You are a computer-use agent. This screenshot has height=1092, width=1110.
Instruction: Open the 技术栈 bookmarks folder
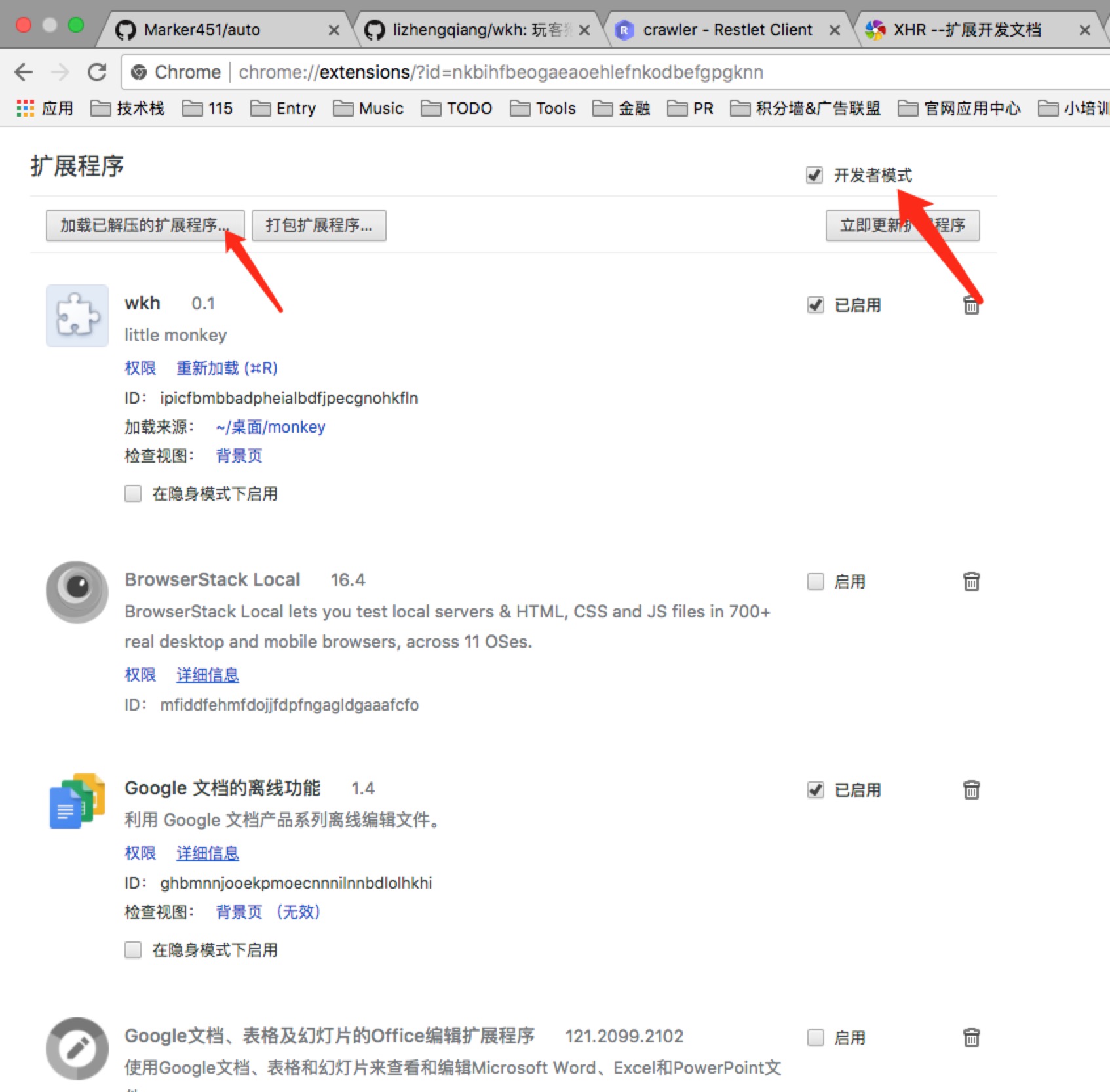tap(127, 108)
